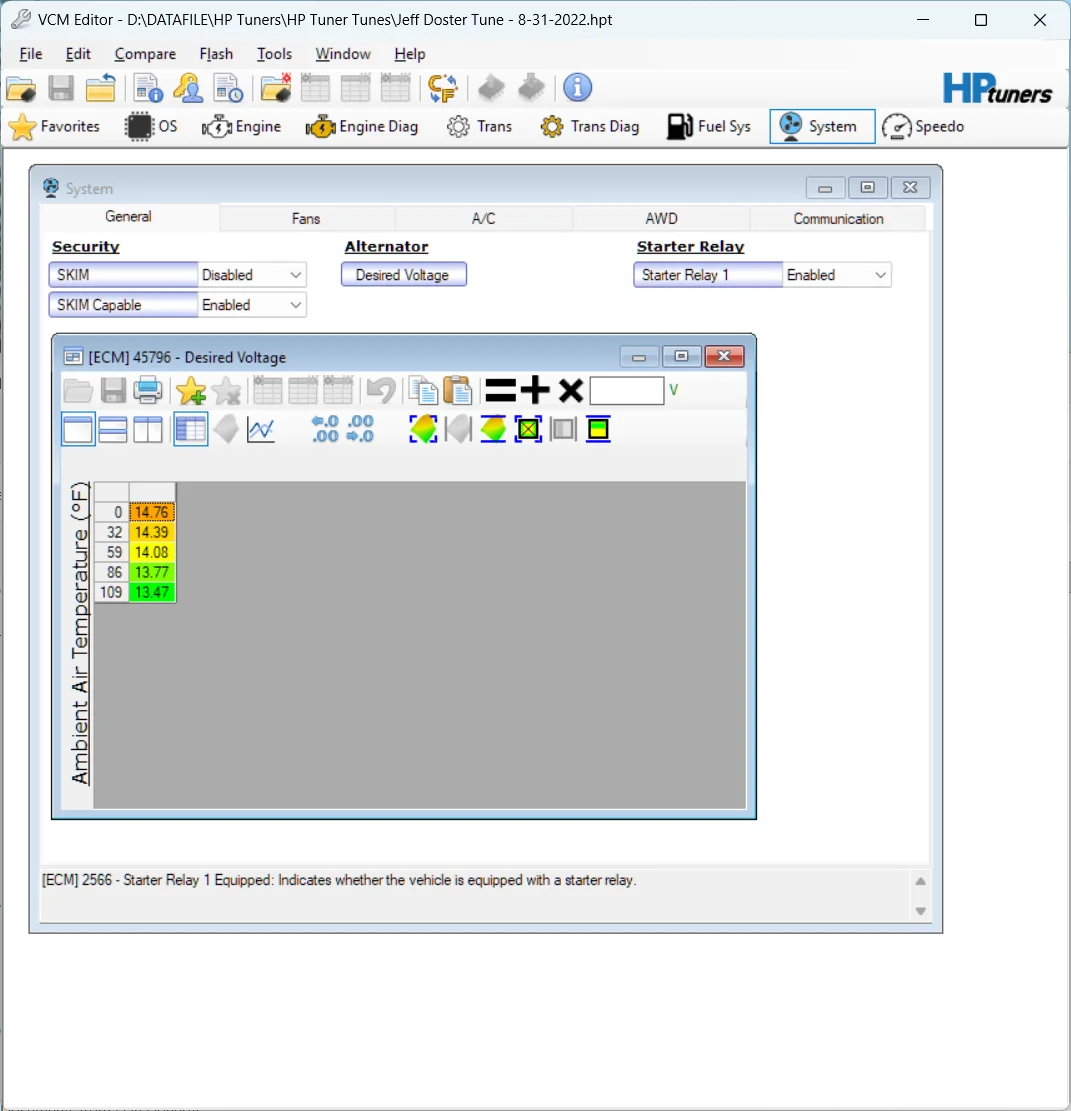
Task: Open the OS chip section
Action: click(151, 127)
